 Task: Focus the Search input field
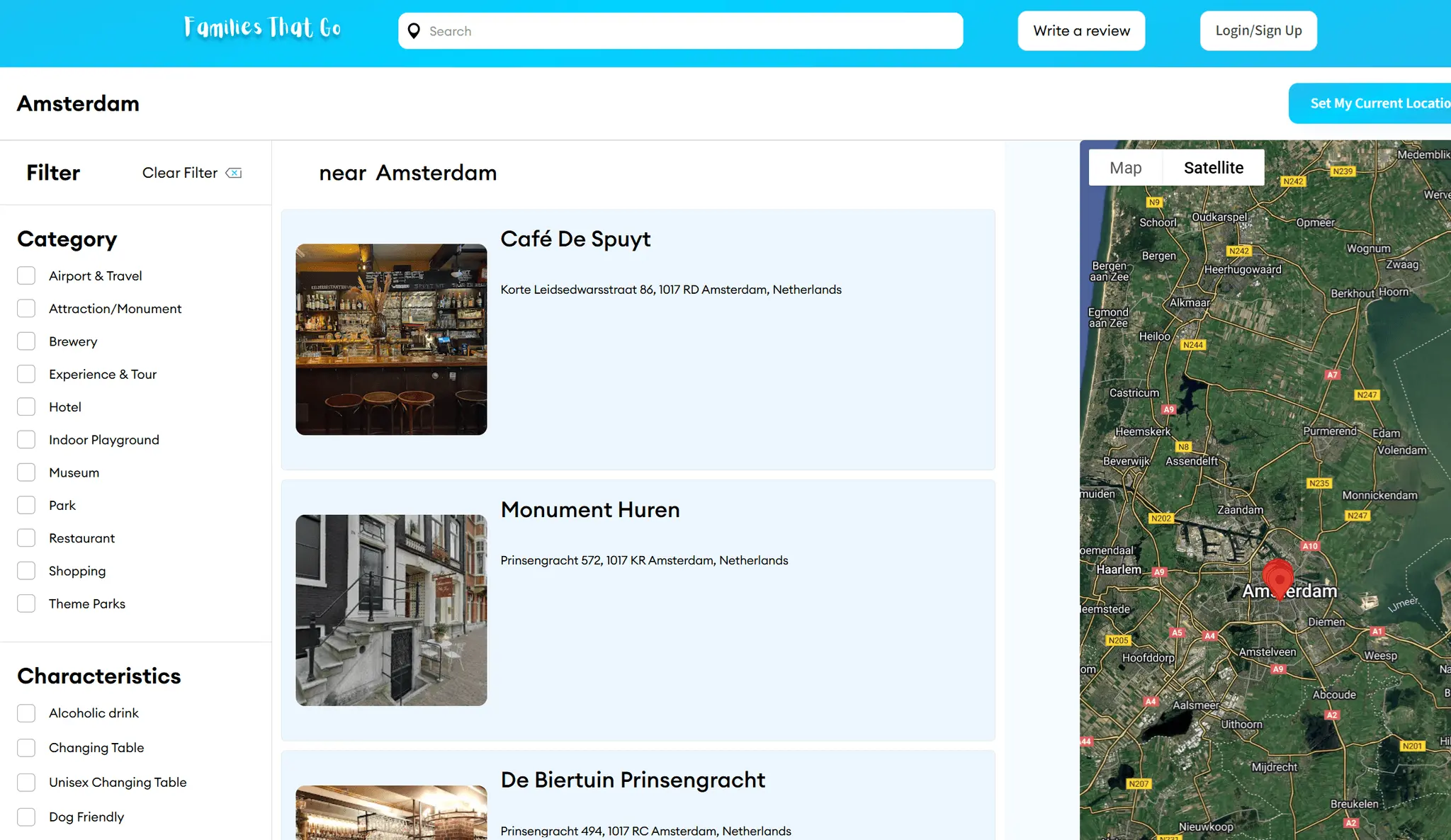click(680, 31)
